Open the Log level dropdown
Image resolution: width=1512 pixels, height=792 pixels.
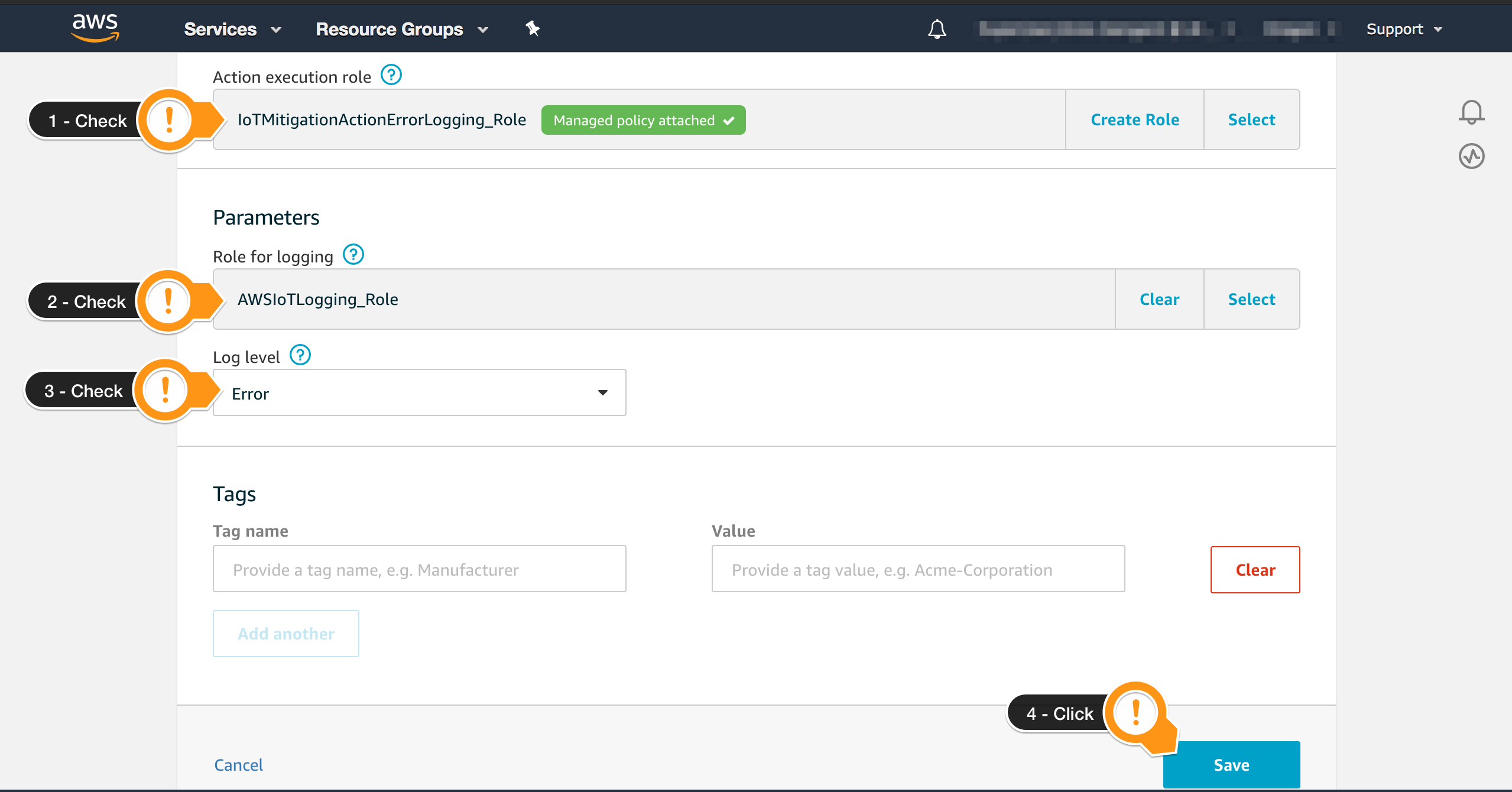420,392
